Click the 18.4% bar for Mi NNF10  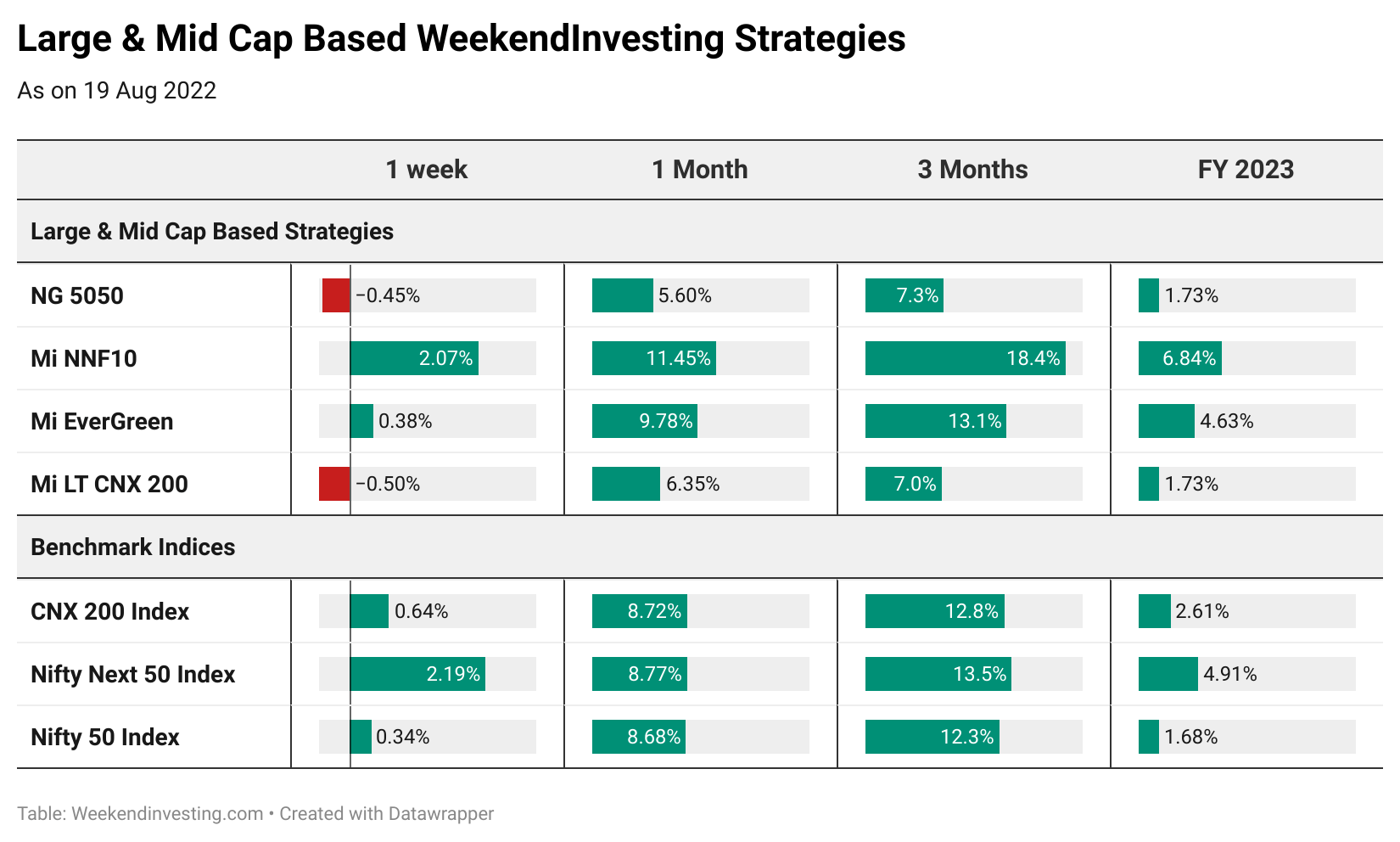[x=966, y=358]
